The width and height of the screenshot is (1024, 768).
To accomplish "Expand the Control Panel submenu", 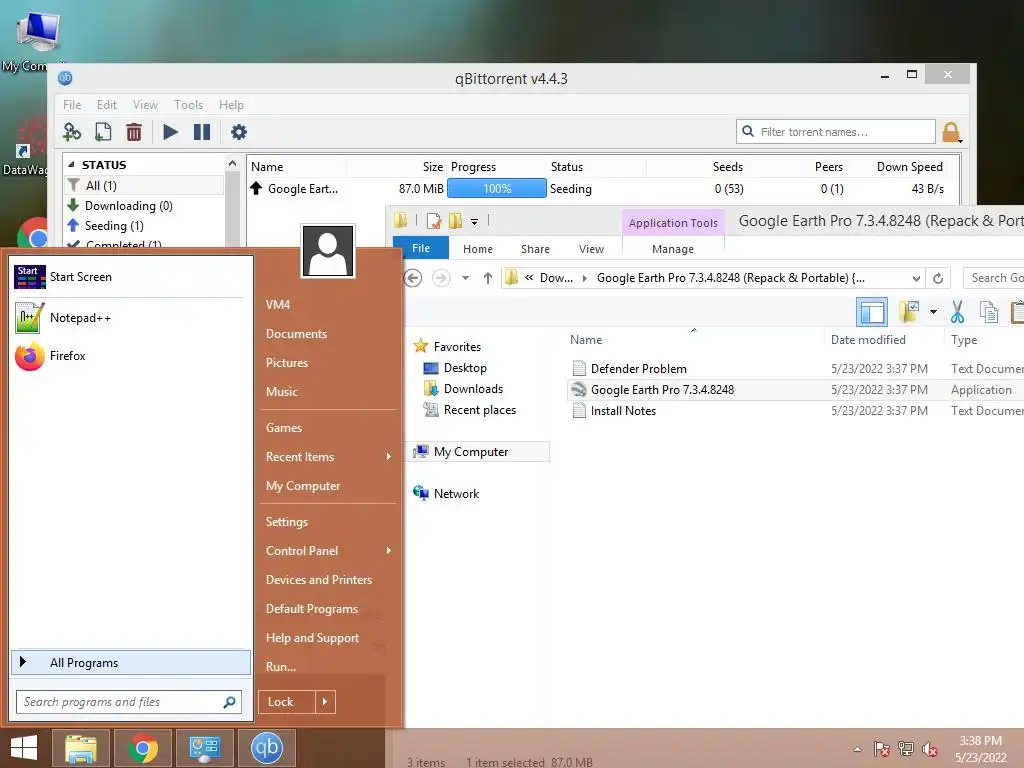I will click(x=328, y=551).
